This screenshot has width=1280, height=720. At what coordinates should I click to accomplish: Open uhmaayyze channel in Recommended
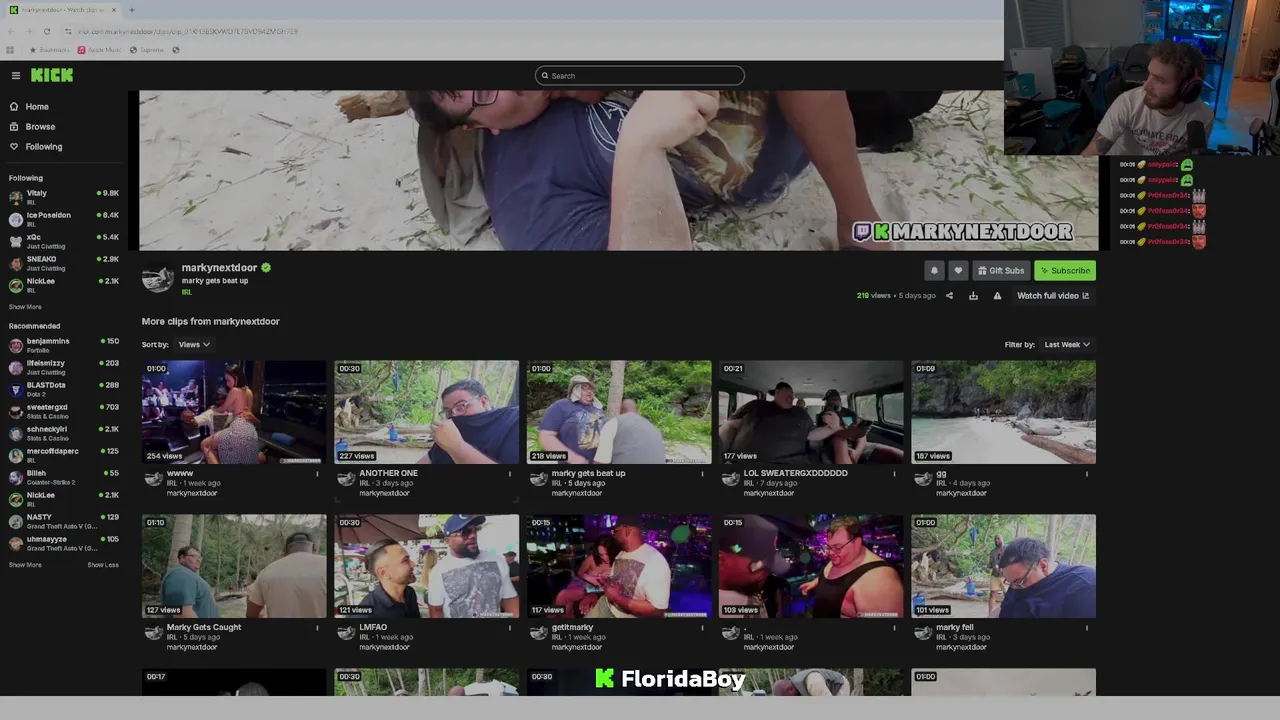point(64,543)
